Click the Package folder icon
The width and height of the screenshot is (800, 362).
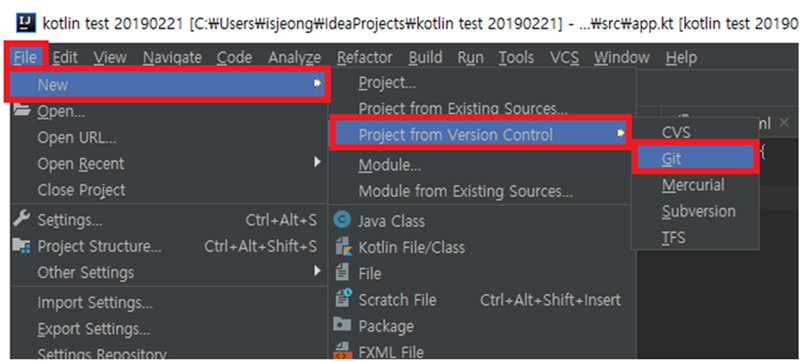[x=342, y=325]
